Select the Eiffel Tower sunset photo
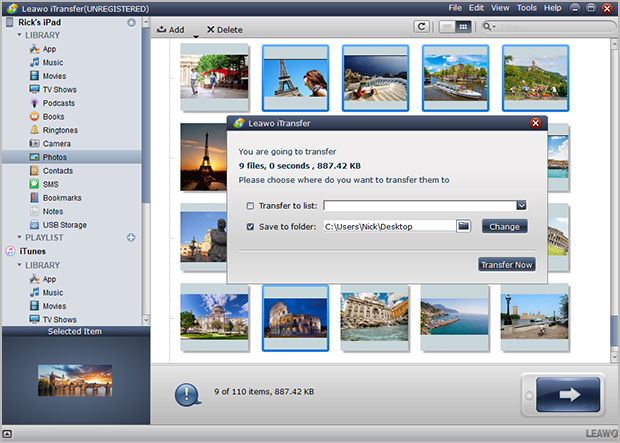Image resolution: width=620 pixels, height=443 pixels. pyautogui.click(x=204, y=157)
